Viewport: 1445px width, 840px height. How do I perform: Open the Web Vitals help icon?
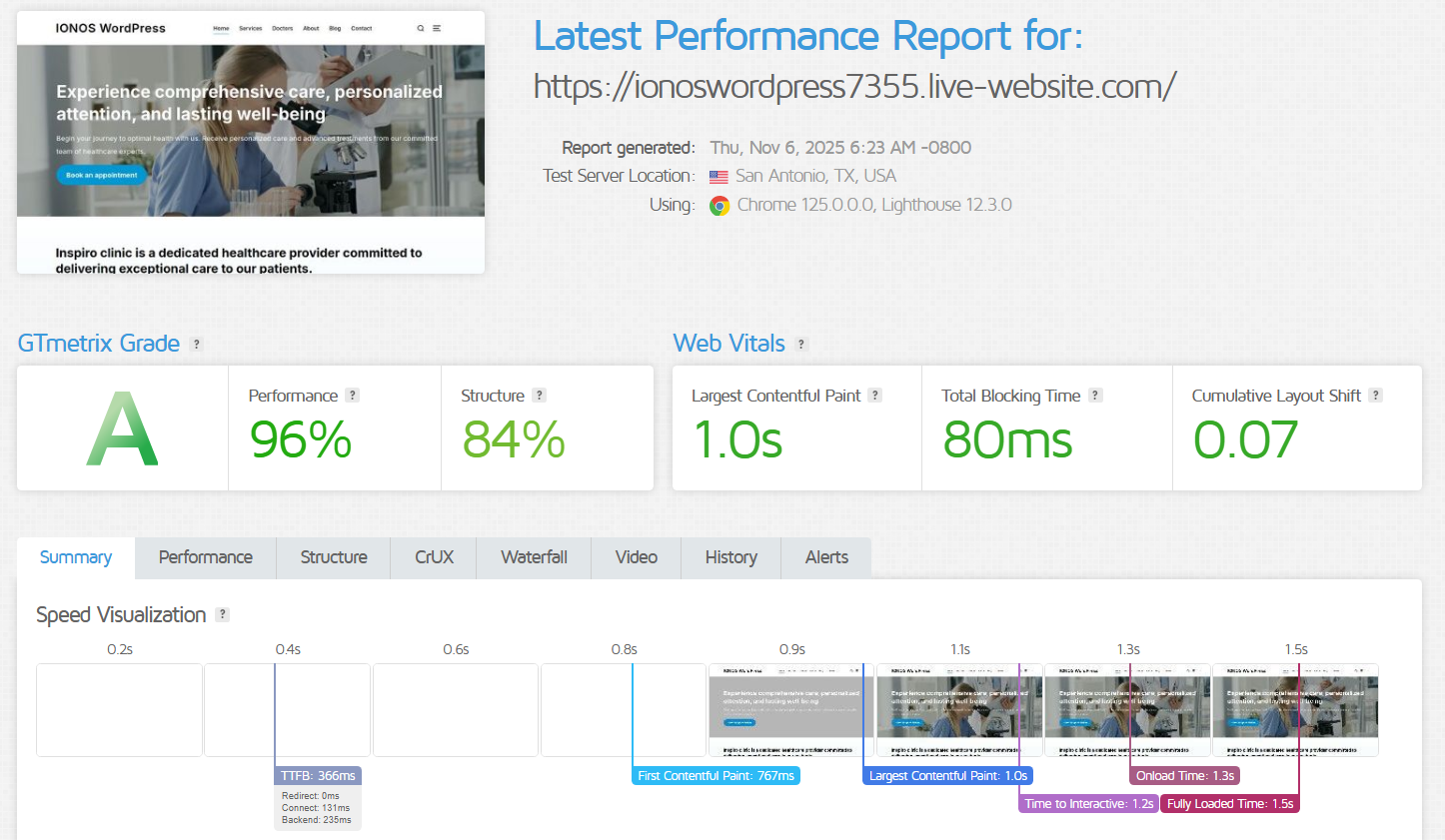pos(801,344)
